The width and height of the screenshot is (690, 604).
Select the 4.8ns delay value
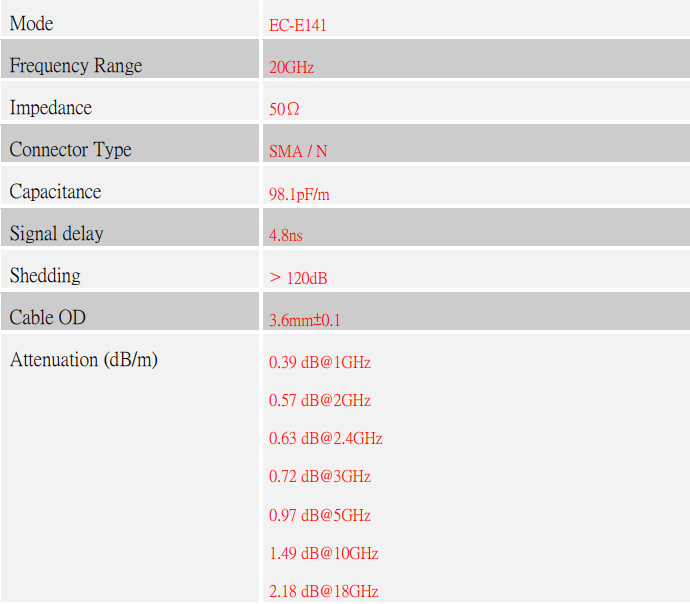[286, 237]
